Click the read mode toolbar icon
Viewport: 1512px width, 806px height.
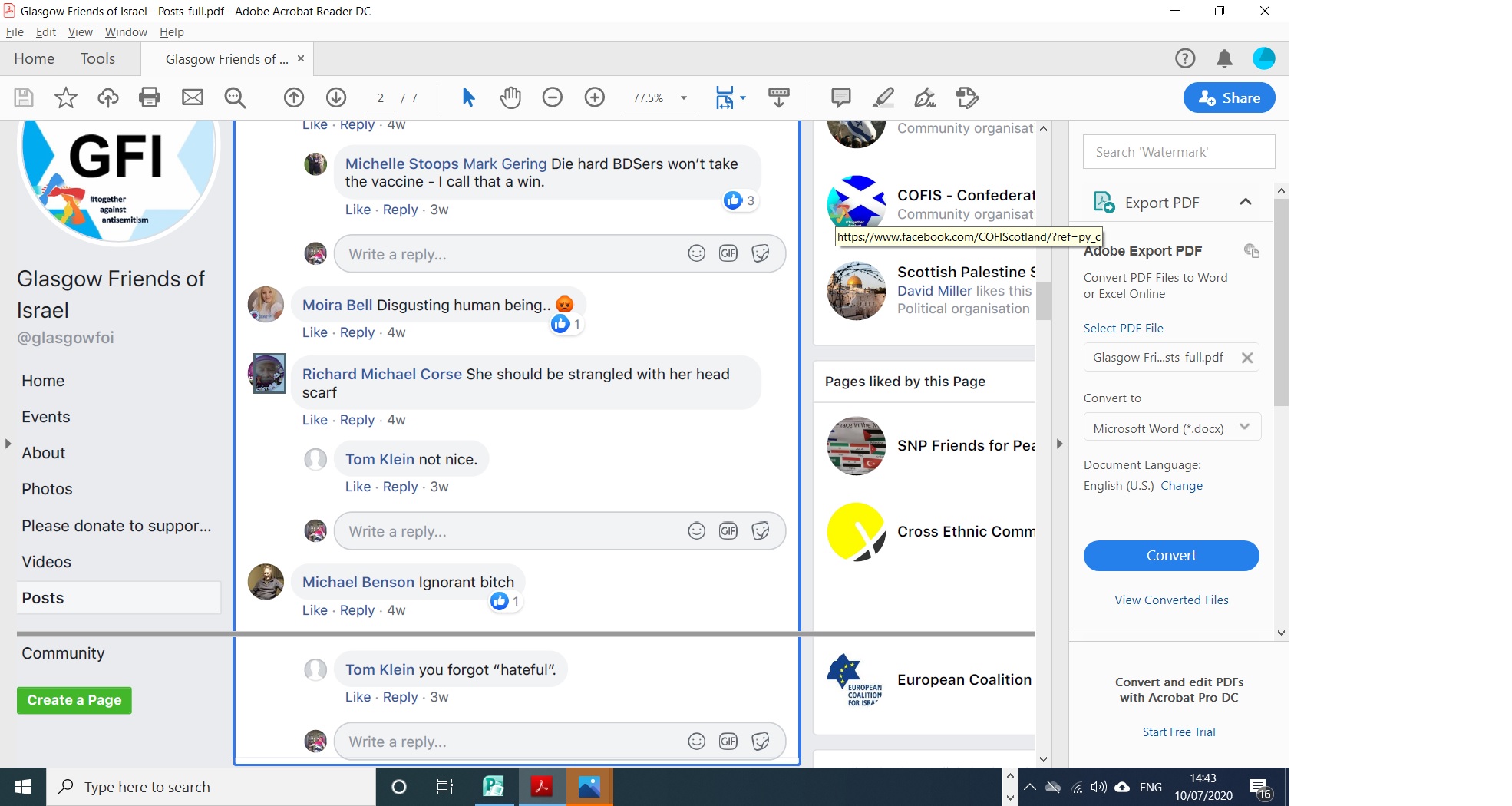[779, 97]
